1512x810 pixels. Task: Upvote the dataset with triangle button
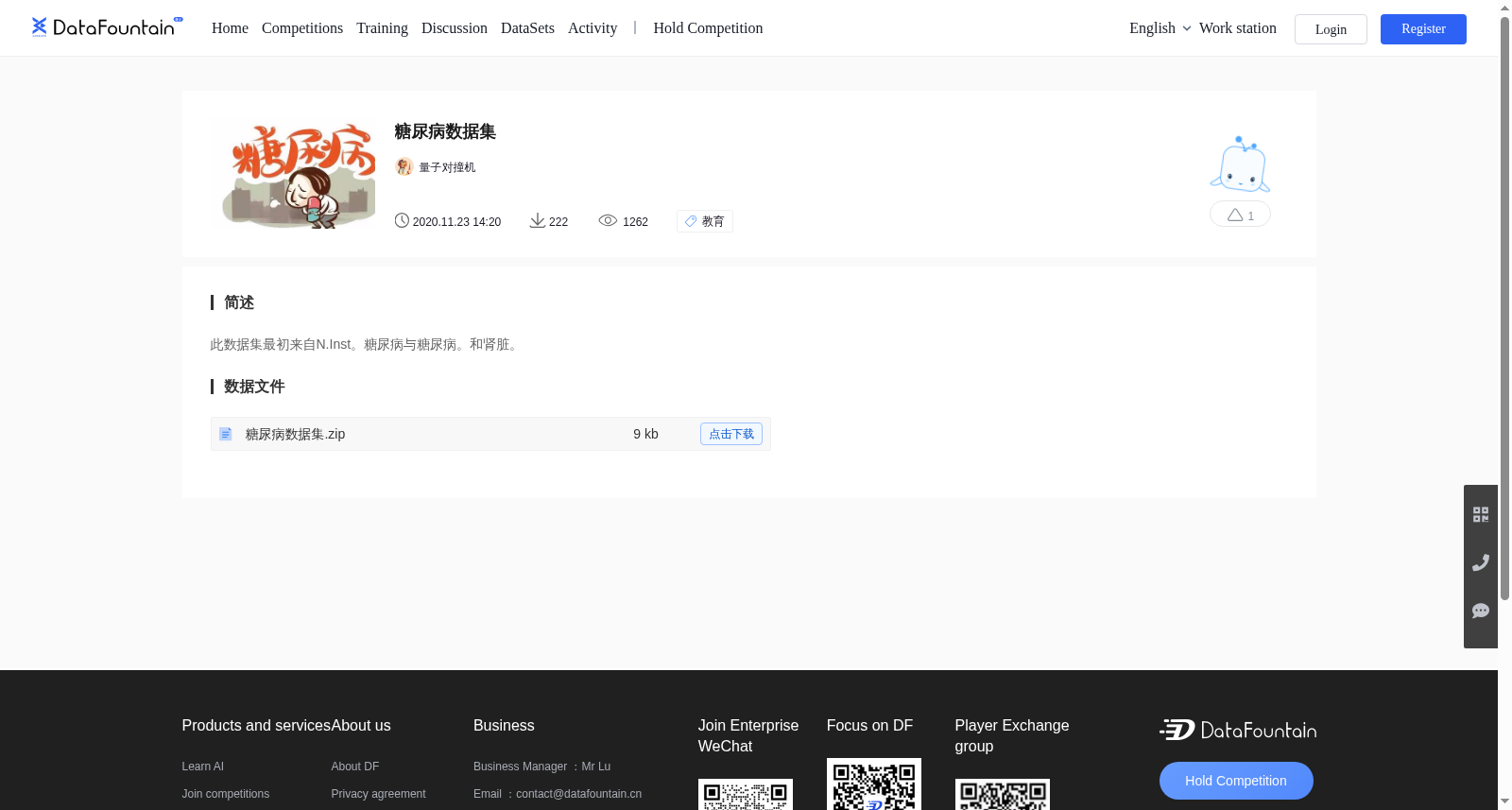click(x=1240, y=215)
